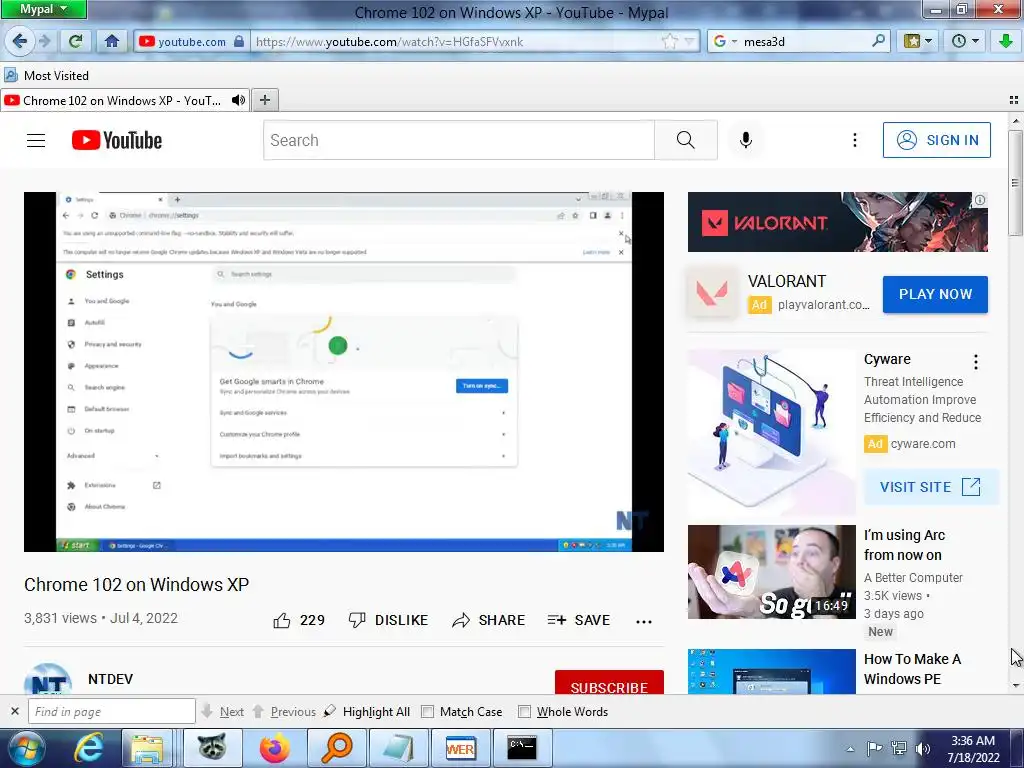Open the bookmarks menu button
Screen dimensions: 1024x768
click(x=918, y=41)
